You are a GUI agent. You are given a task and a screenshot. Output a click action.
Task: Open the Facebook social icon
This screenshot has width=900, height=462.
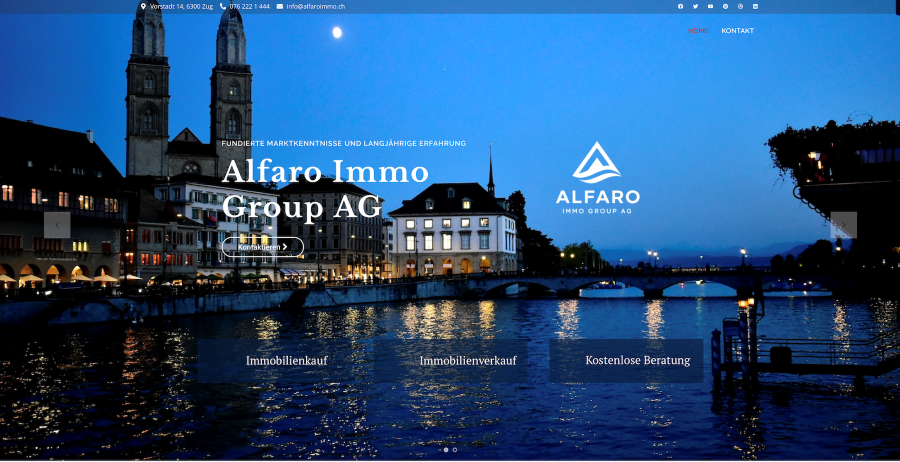(681, 6)
